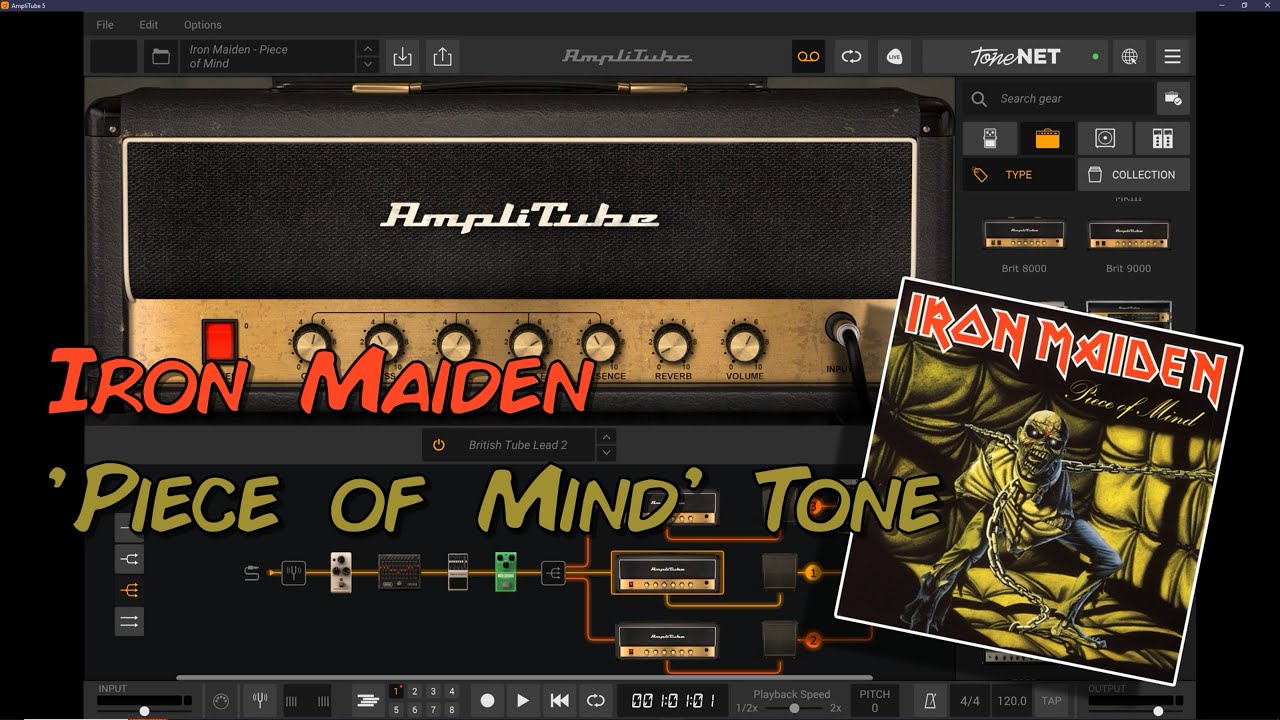Viewport: 1280px width, 720px height.
Task: Toggle loop playback in transport
Action: click(595, 701)
